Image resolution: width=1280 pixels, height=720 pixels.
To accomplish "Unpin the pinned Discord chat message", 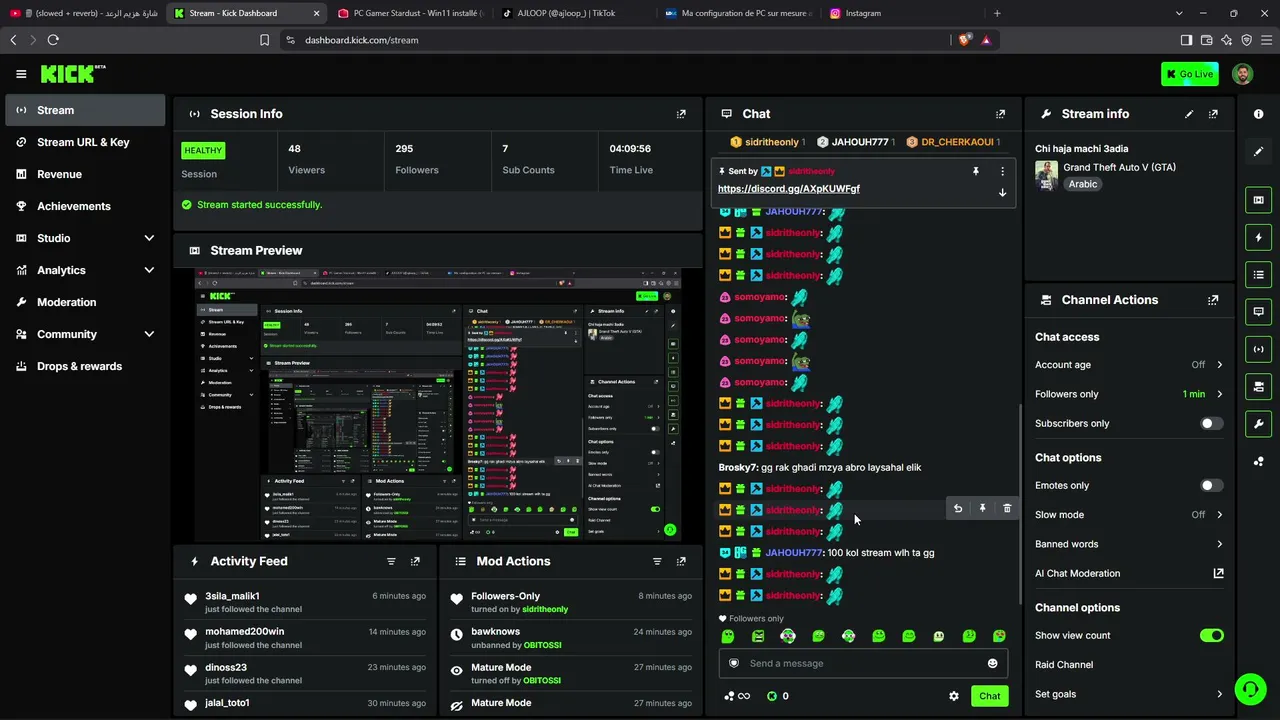I will 976,171.
